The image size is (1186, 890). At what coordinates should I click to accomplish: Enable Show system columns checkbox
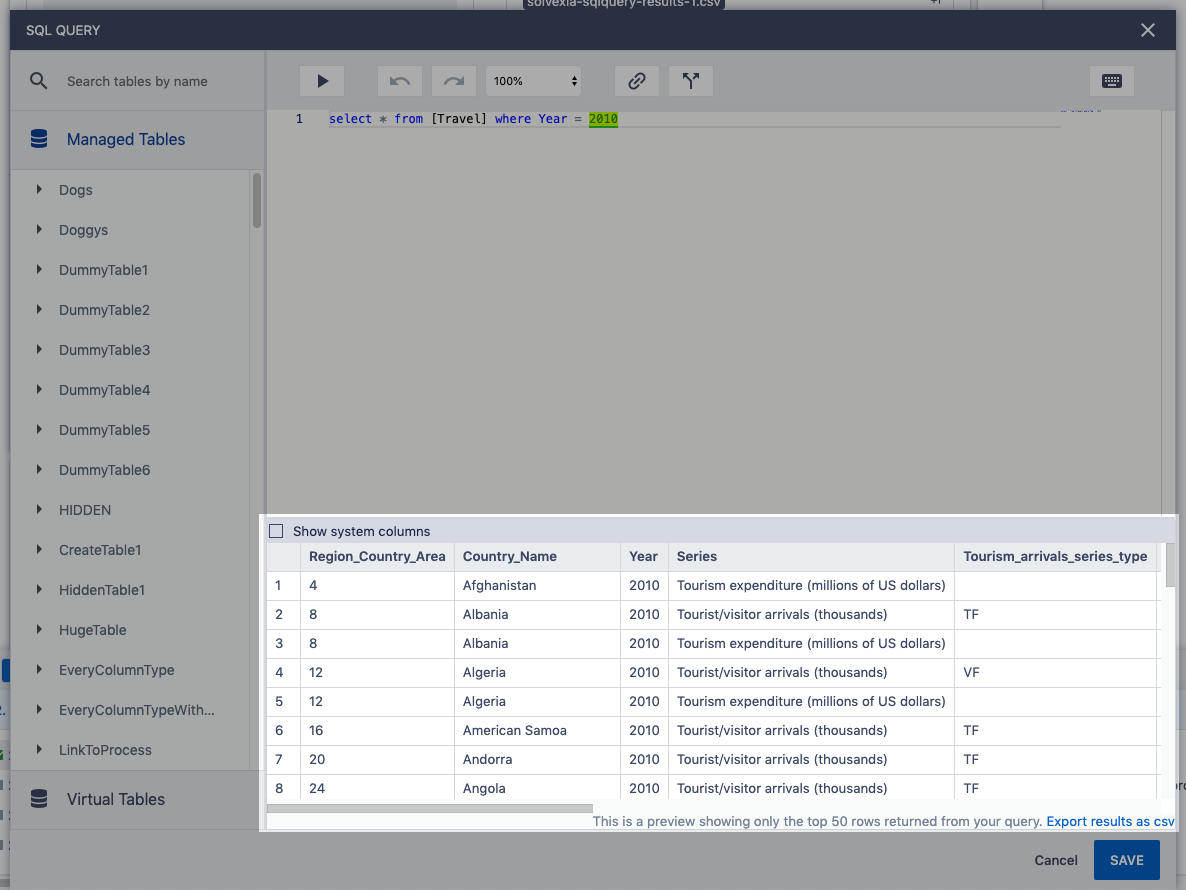tap(277, 531)
